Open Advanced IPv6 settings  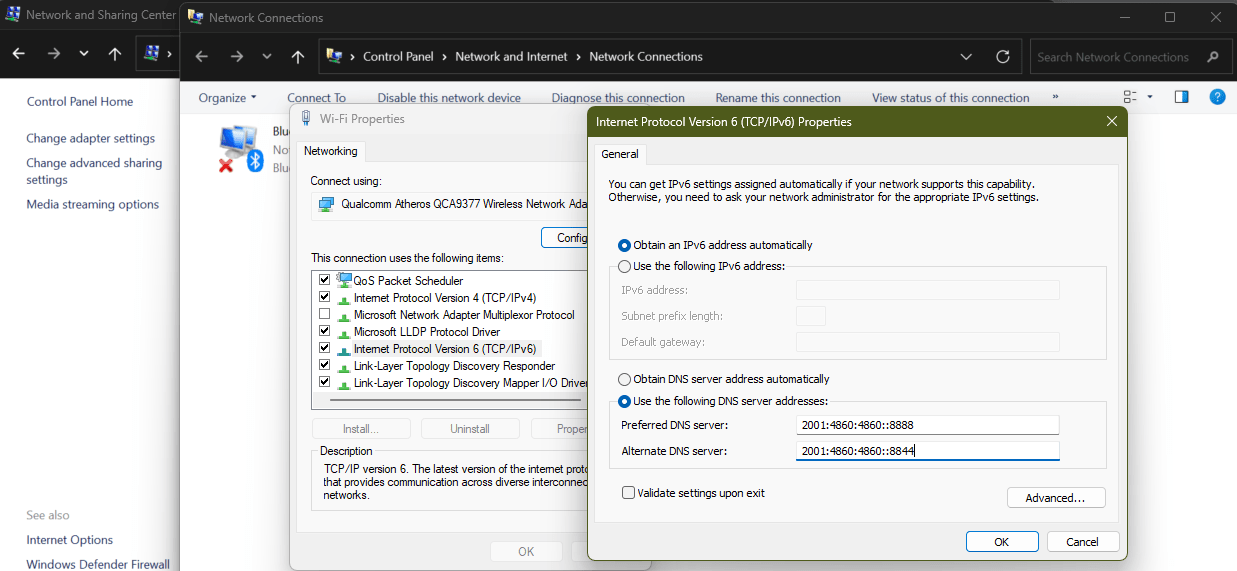click(1056, 498)
